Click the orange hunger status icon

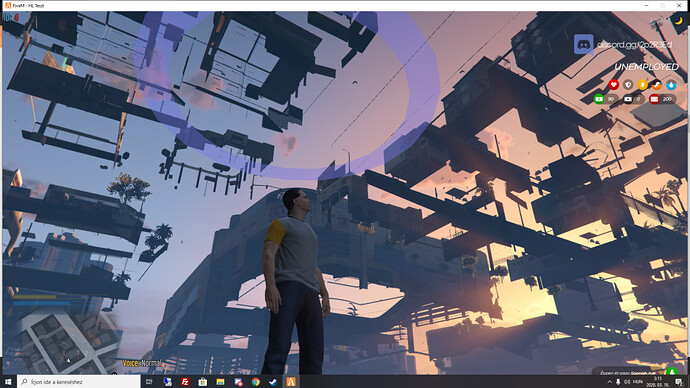(657, 84)
